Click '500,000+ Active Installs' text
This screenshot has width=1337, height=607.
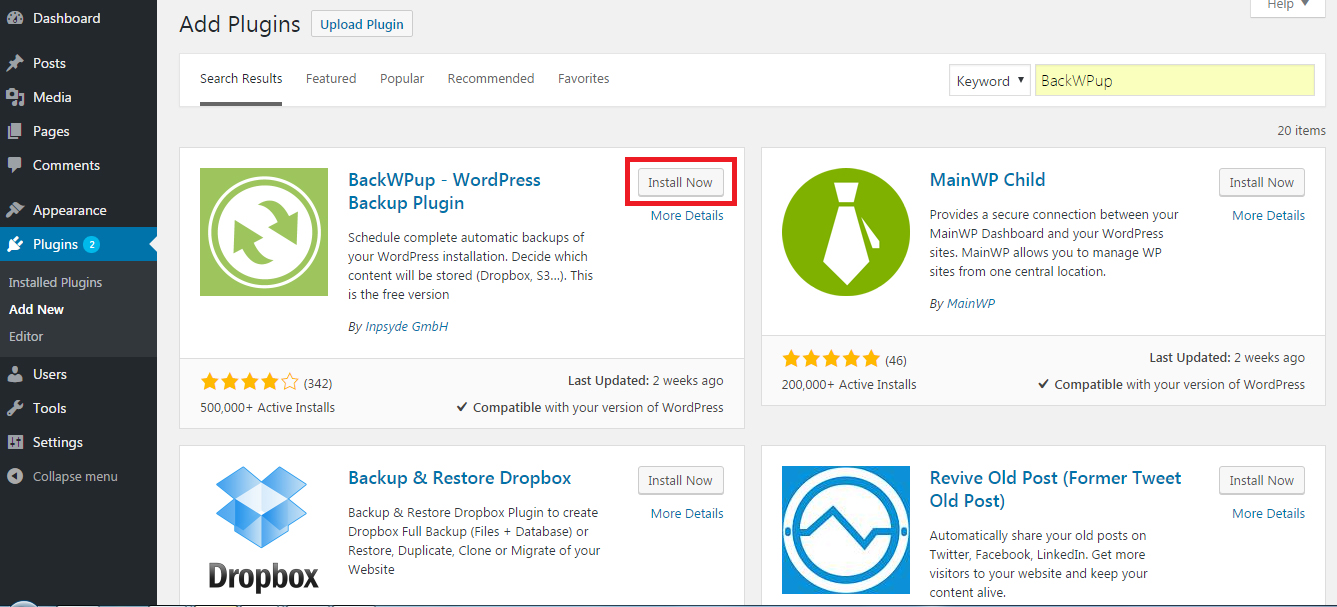(268, 408)
